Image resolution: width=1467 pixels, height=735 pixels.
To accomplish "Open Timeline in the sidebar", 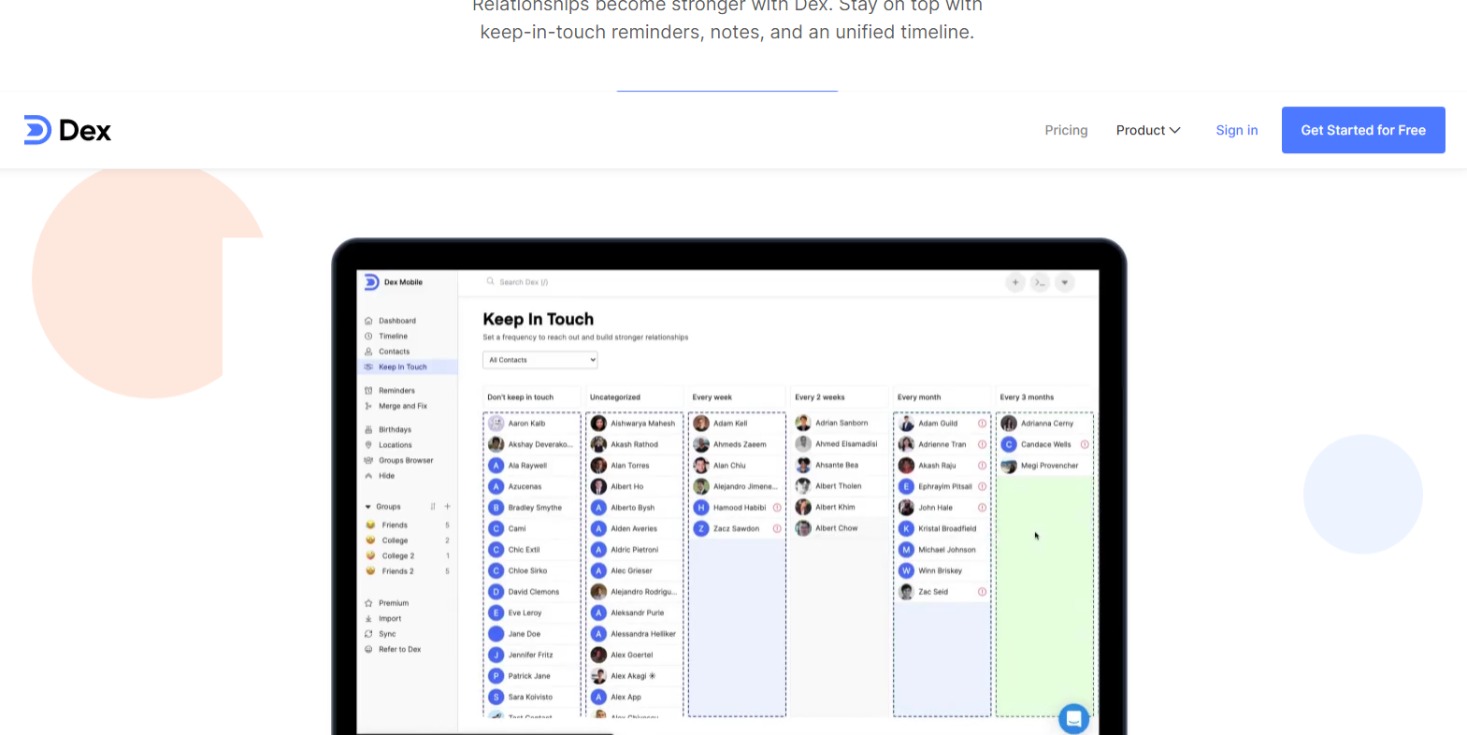I will [x=393, y=336].
